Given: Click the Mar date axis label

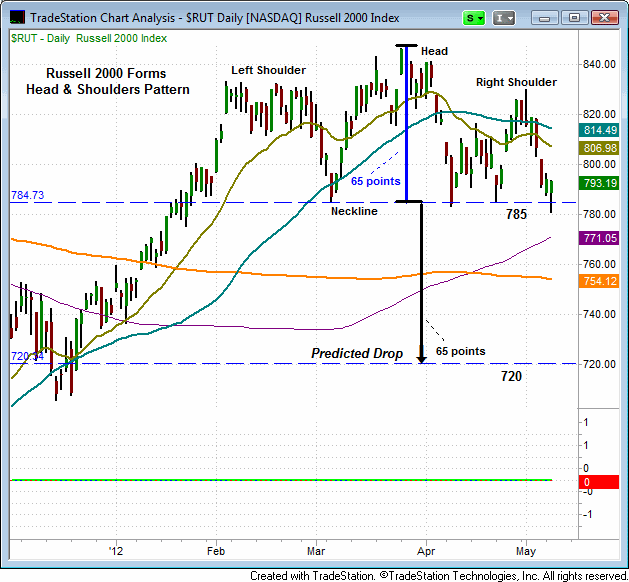Looking at the screenshot, I should 316,551.
